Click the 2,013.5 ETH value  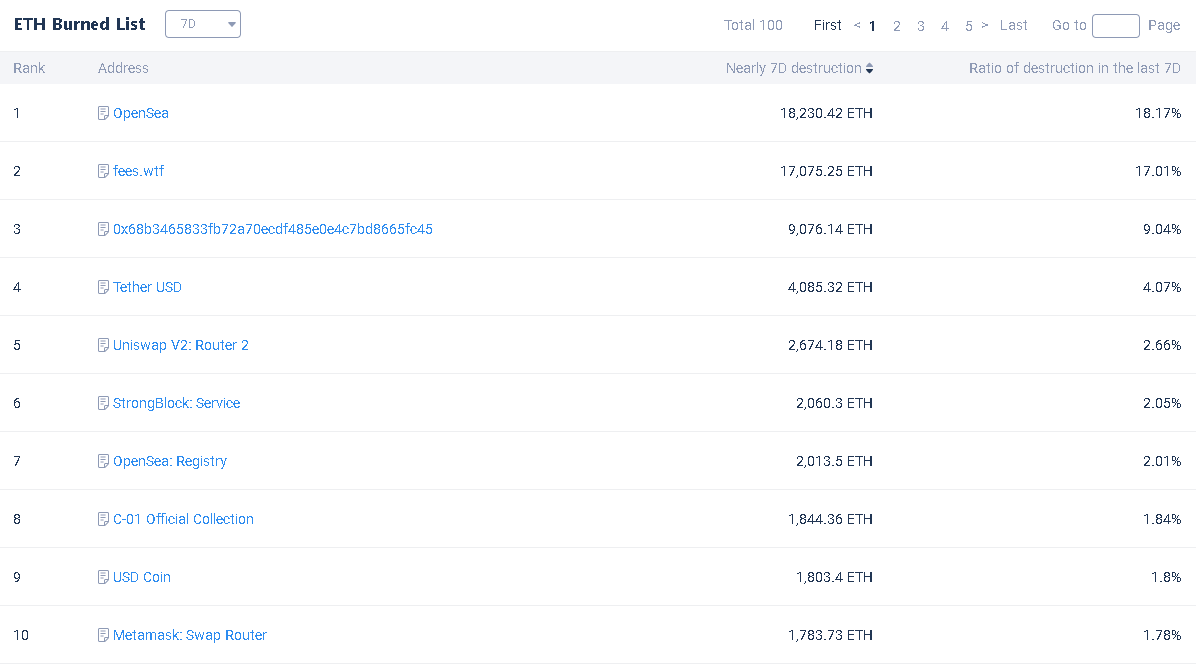coord(834,461)
